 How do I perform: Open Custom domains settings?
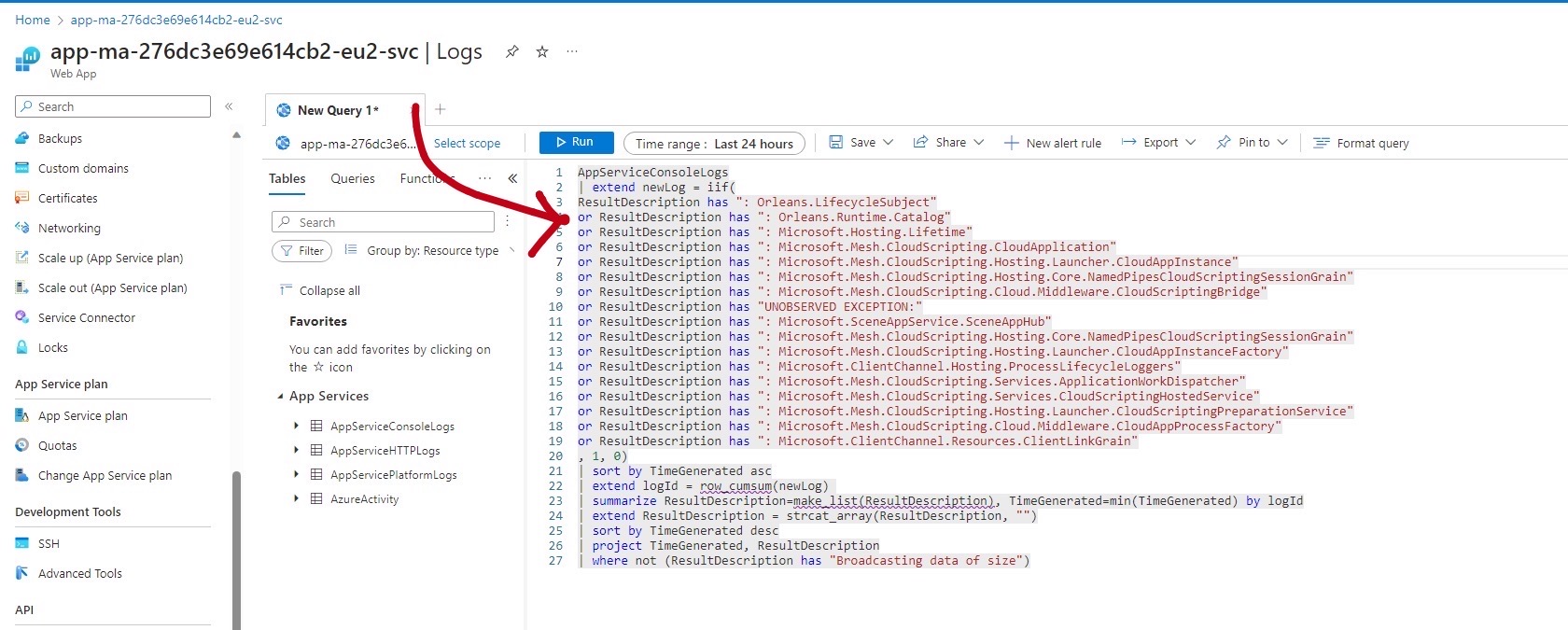click(83, 168)
